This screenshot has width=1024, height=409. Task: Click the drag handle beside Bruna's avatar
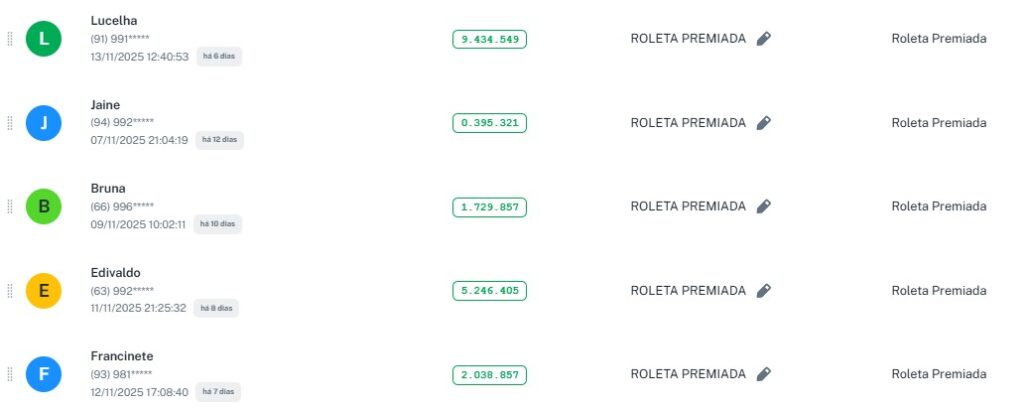(10, 207)
